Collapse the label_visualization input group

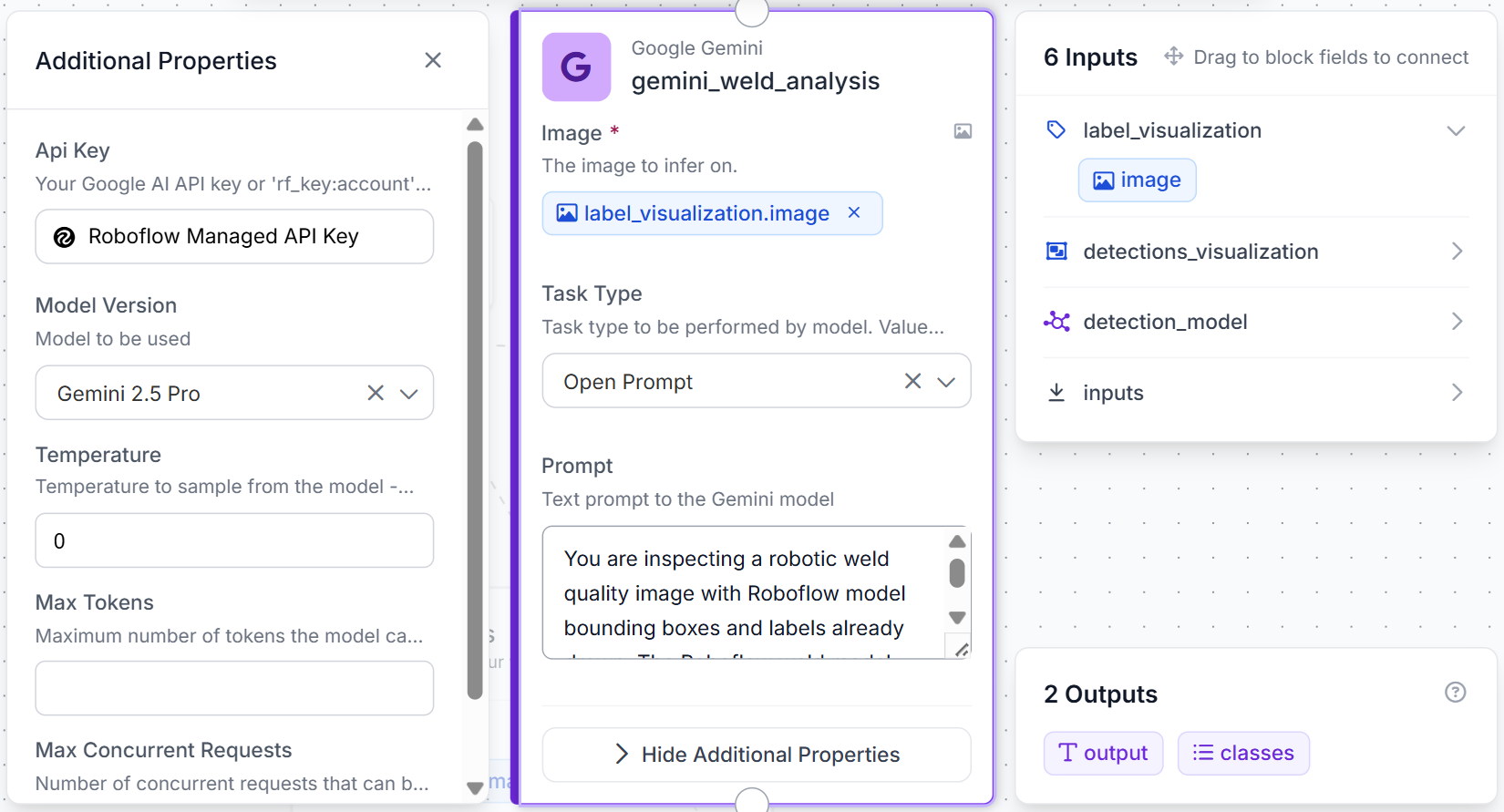tap(1456, 130)
